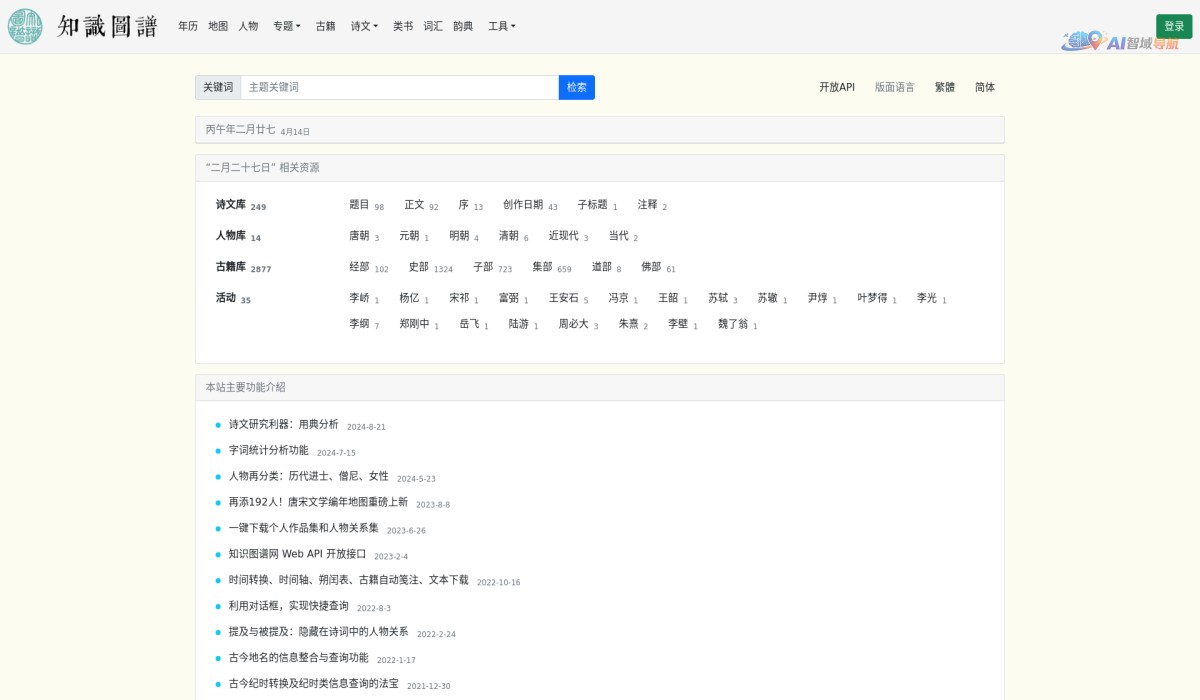The height and width of the screenshot is (700, 1200).
Task: Expand the 专题 dropdown menu
Action: [x=286, y=27]
